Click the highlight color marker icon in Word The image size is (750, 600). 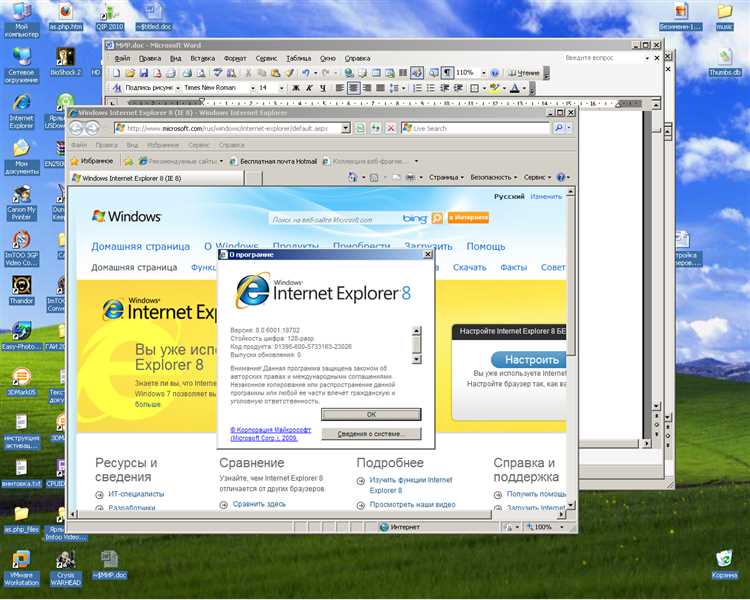pos(495,88)
